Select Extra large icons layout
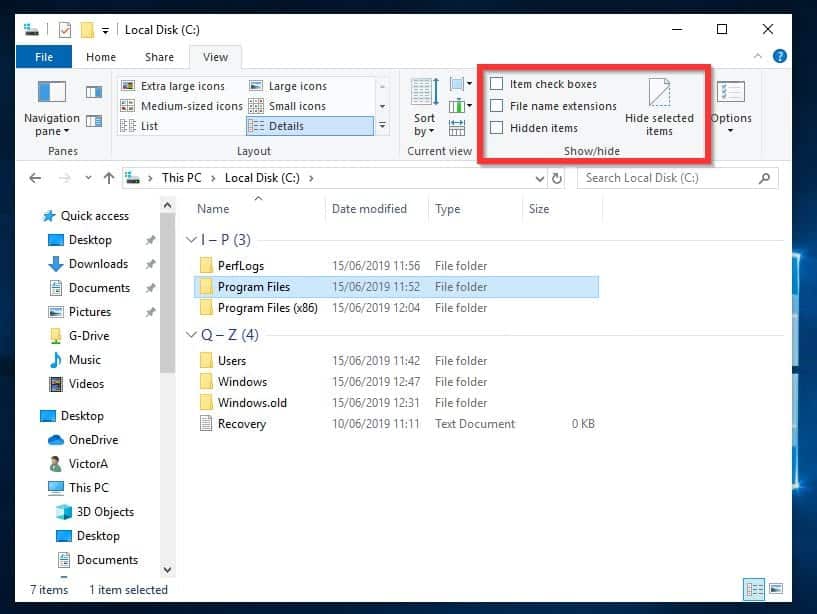This screenshot has height=614, width=817. (172, 86)
